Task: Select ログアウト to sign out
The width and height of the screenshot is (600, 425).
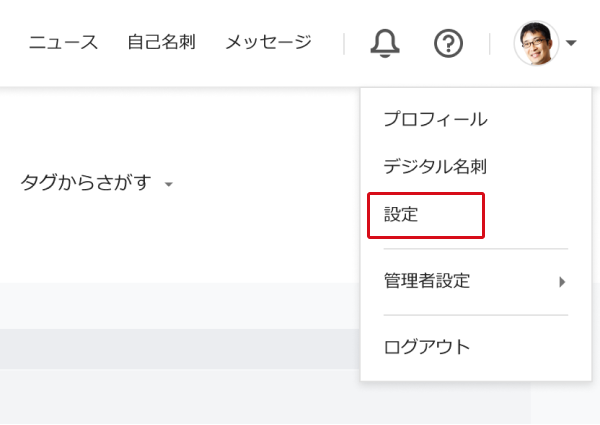Action: coord(427,347)
